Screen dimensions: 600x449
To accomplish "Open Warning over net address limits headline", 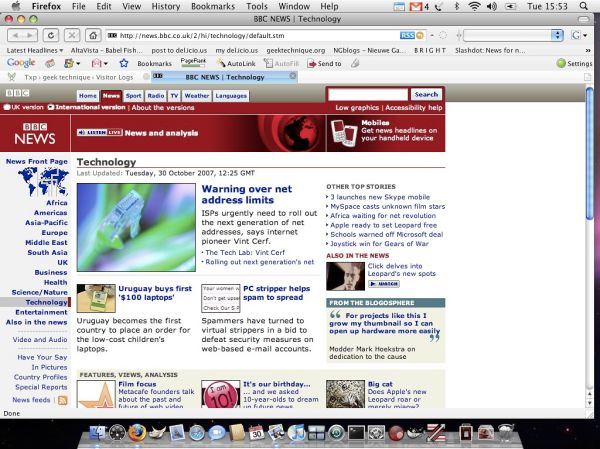I will coord(246,194).
